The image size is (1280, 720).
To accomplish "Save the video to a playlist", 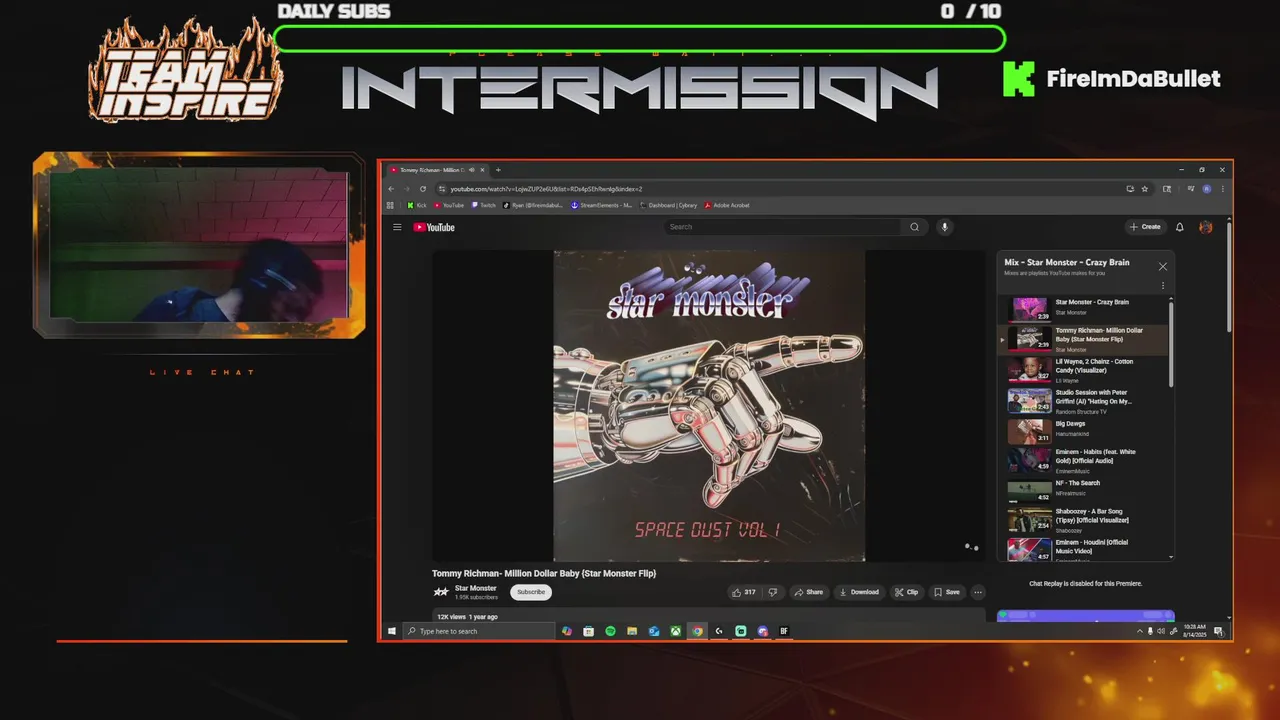I will [x=947, y=592].
